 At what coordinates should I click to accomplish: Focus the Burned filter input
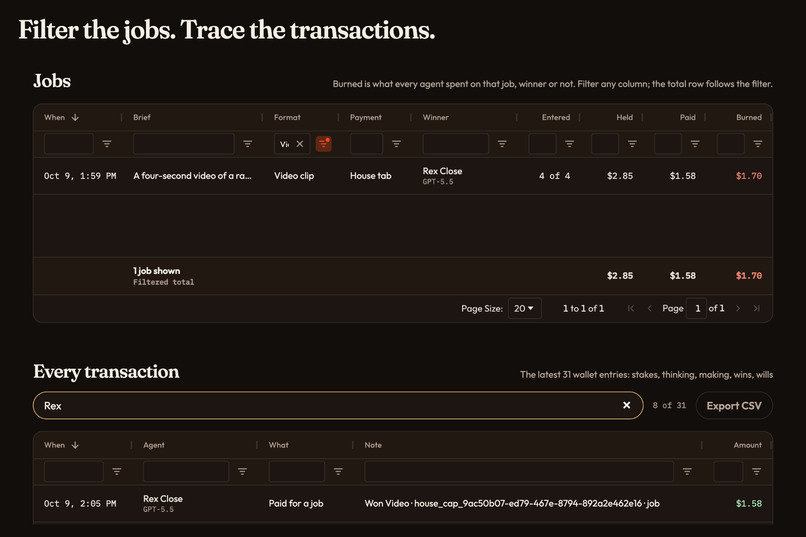click(x=730, y=144)
